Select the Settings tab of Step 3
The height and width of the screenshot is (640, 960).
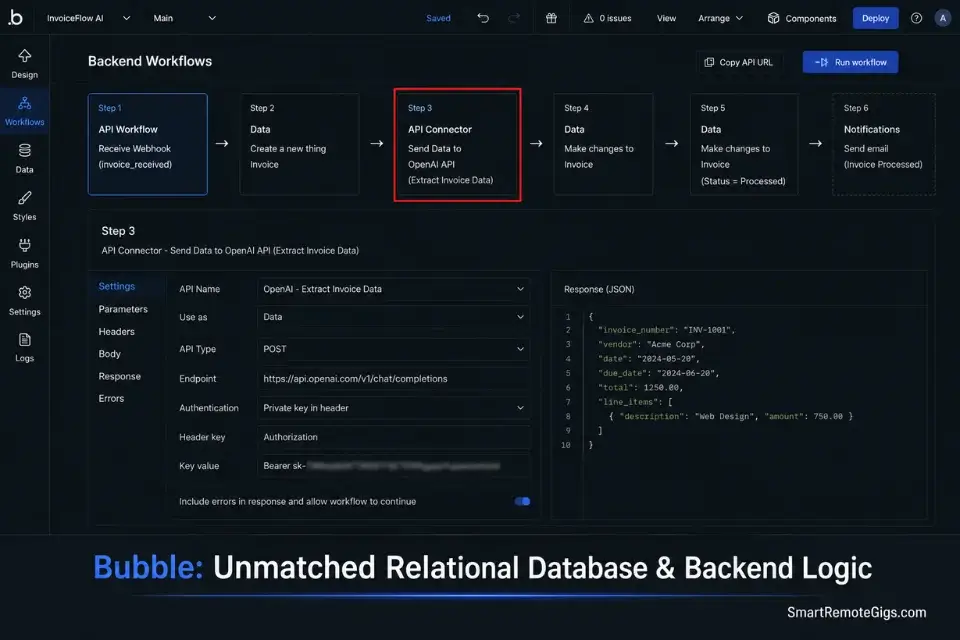point(116,286)
